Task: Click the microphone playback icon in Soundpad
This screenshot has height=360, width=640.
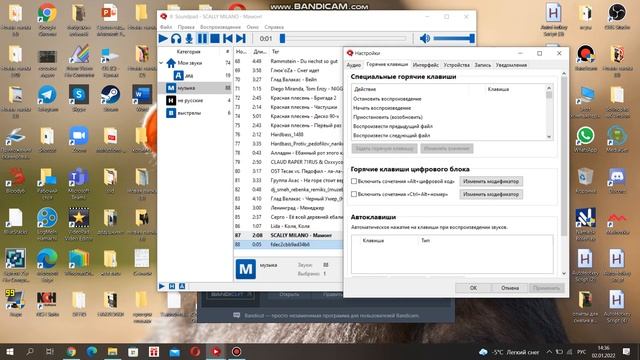Action: click(189, 38)
